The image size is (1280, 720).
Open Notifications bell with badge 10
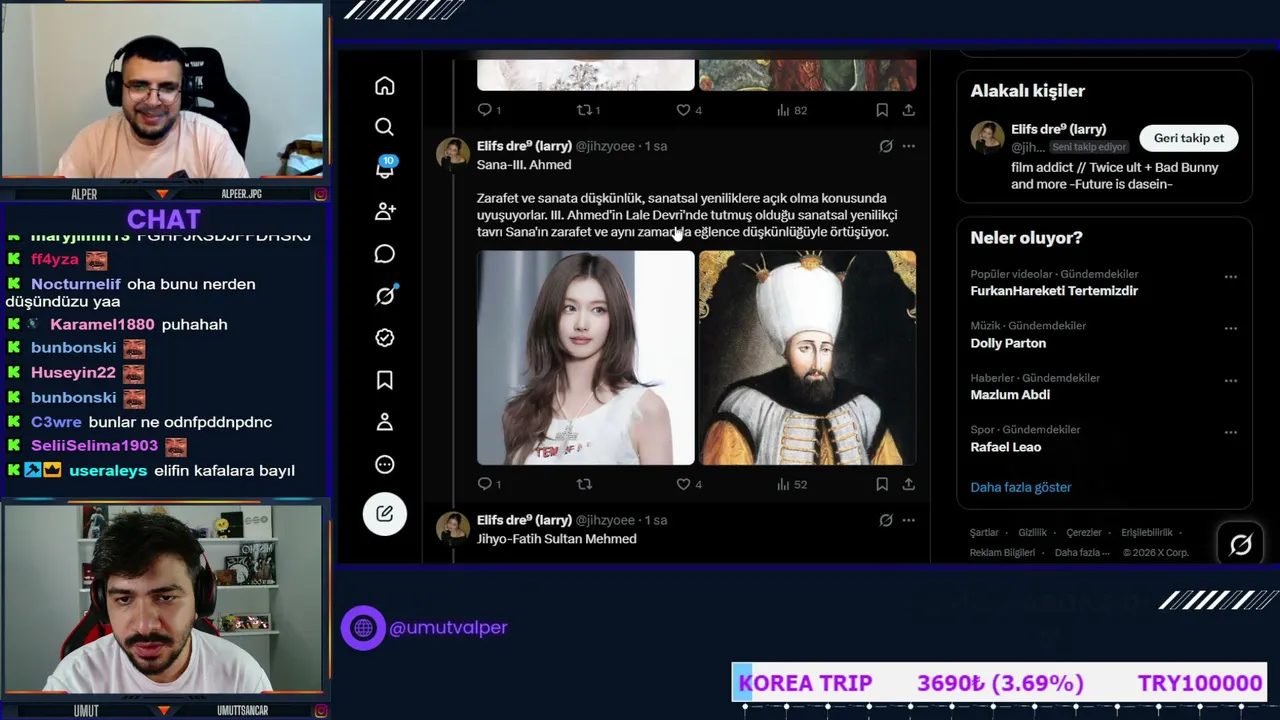(x=385, y=167)
